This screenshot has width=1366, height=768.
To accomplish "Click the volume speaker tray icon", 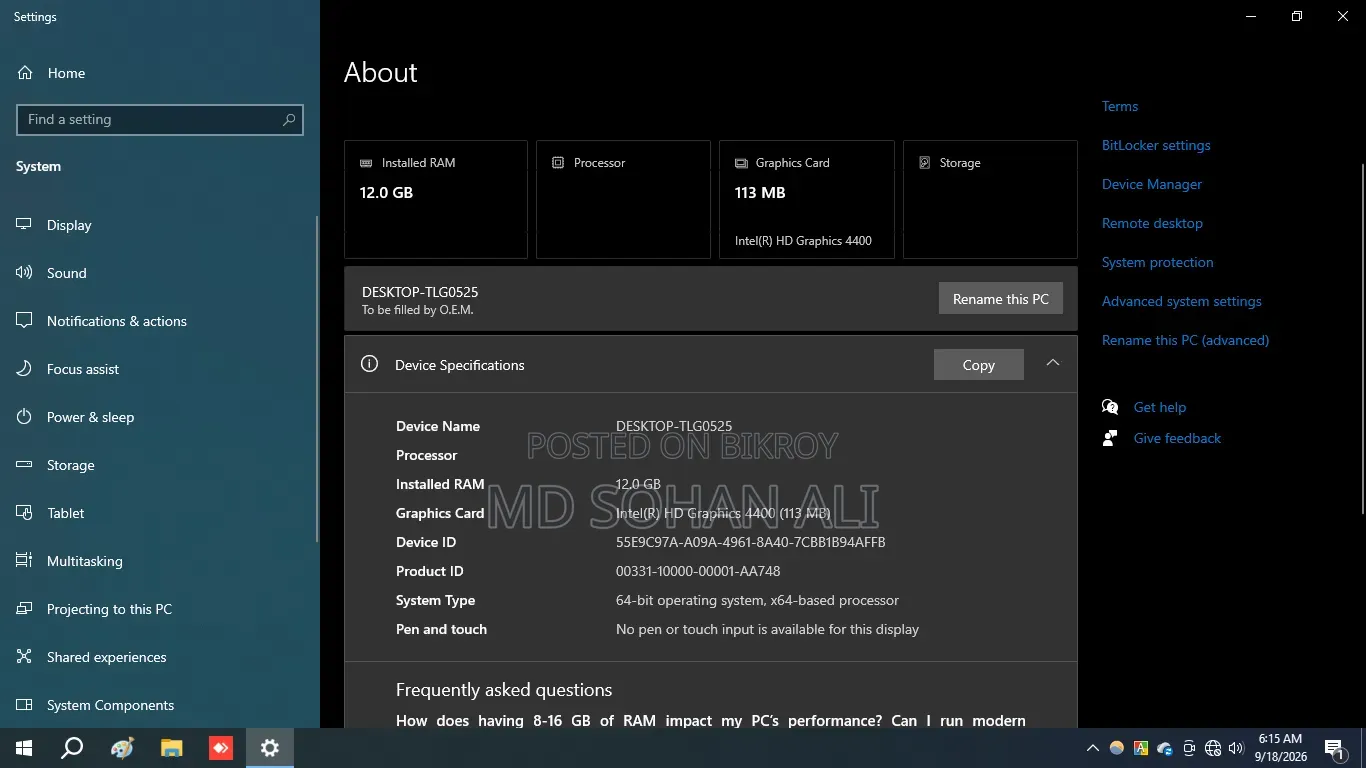I will (1237, 748).
